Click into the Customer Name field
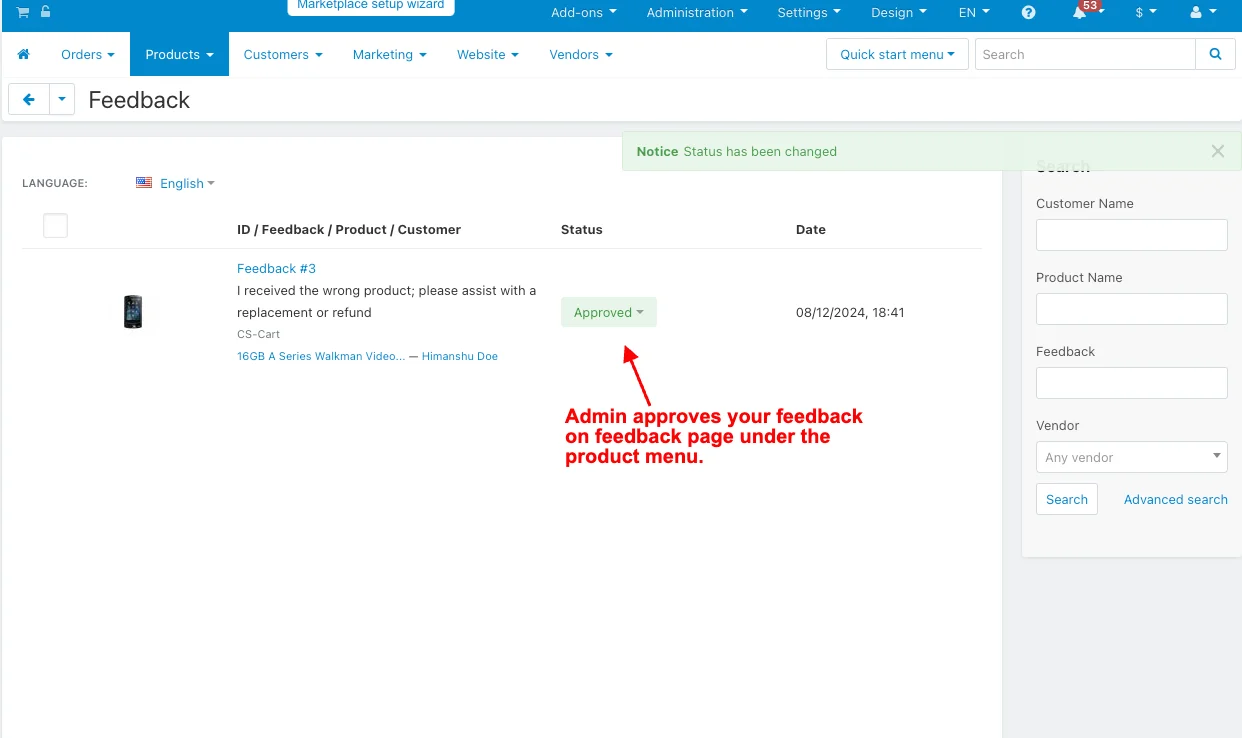This screenshot has width=1242, height=738. tap(1131, 235)
